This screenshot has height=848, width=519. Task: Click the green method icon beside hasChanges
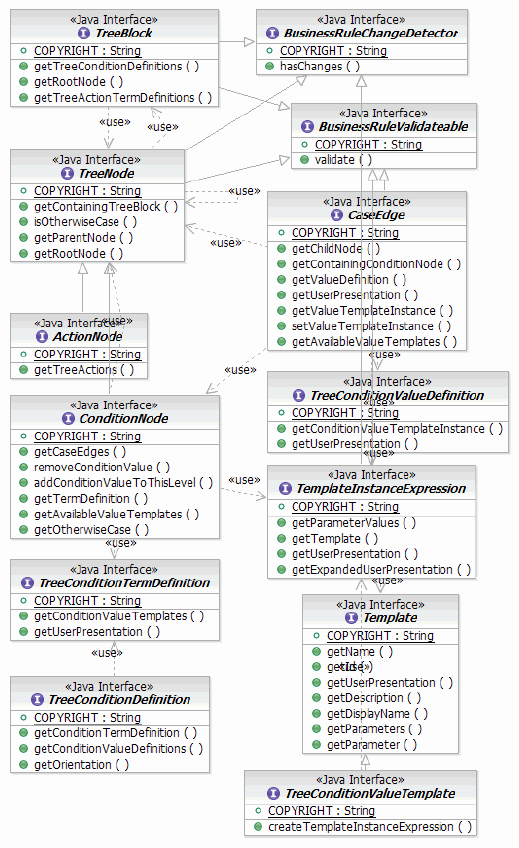pos(269,67)
